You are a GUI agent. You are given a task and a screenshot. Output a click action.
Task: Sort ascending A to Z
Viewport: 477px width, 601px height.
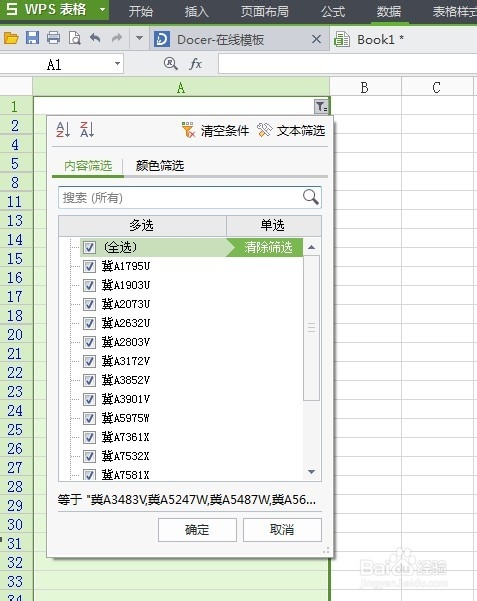(x=63, y=130)
